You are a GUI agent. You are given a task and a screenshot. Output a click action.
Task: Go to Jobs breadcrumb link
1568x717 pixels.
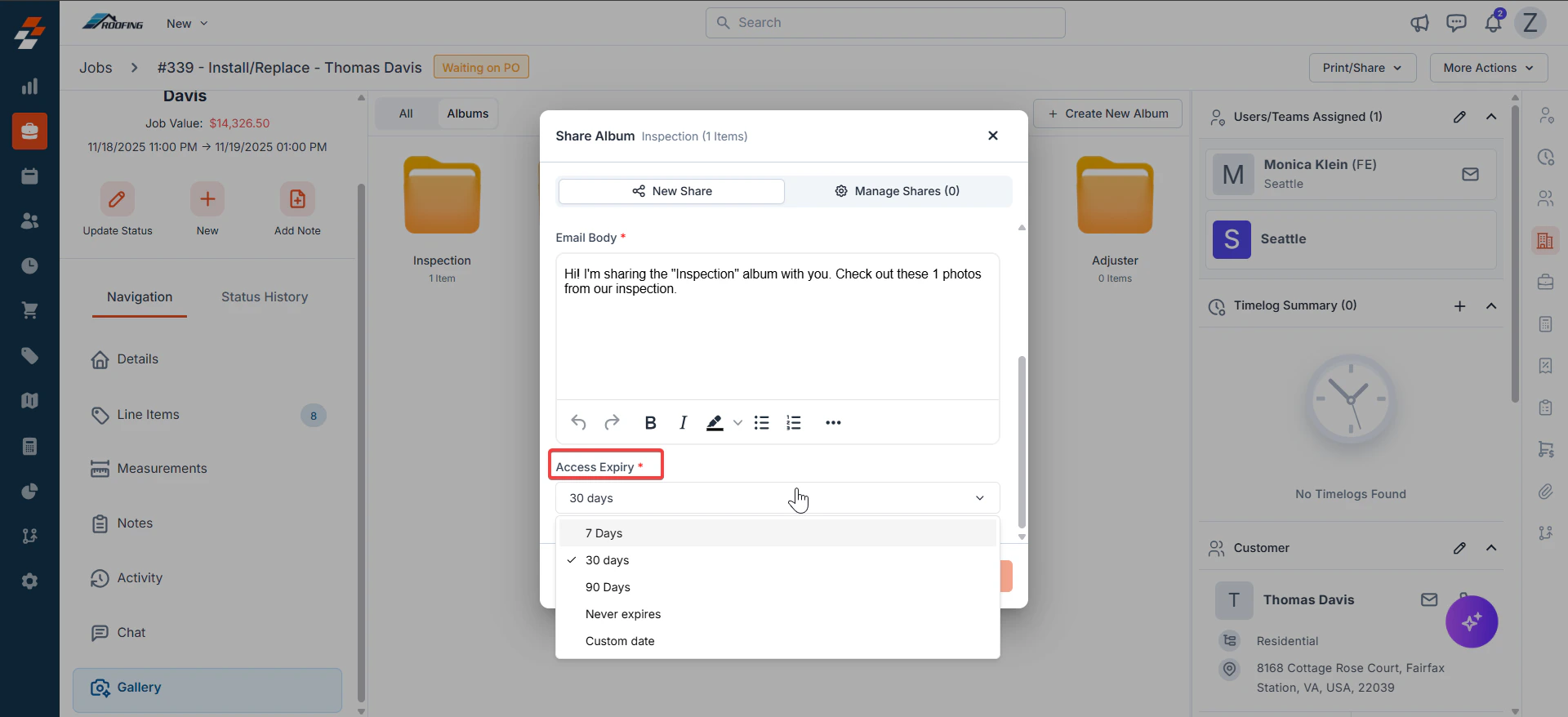[96, 68]
